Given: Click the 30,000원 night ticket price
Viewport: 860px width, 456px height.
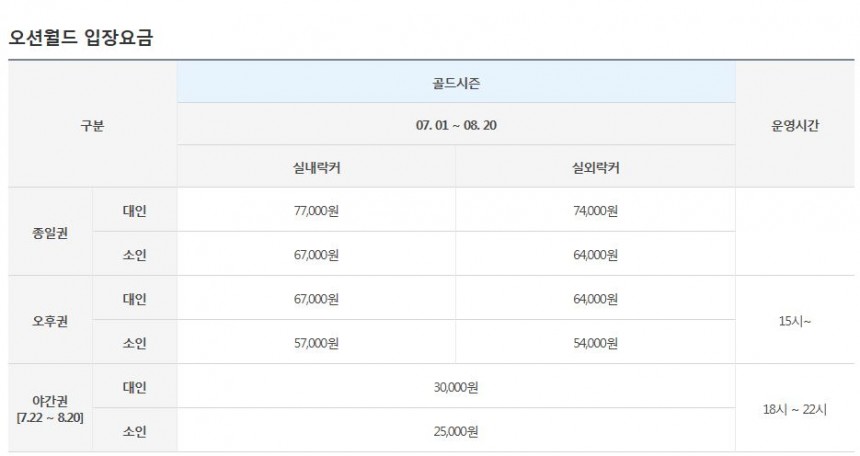Looking at the screenshot, I should [x=456, y=387].
